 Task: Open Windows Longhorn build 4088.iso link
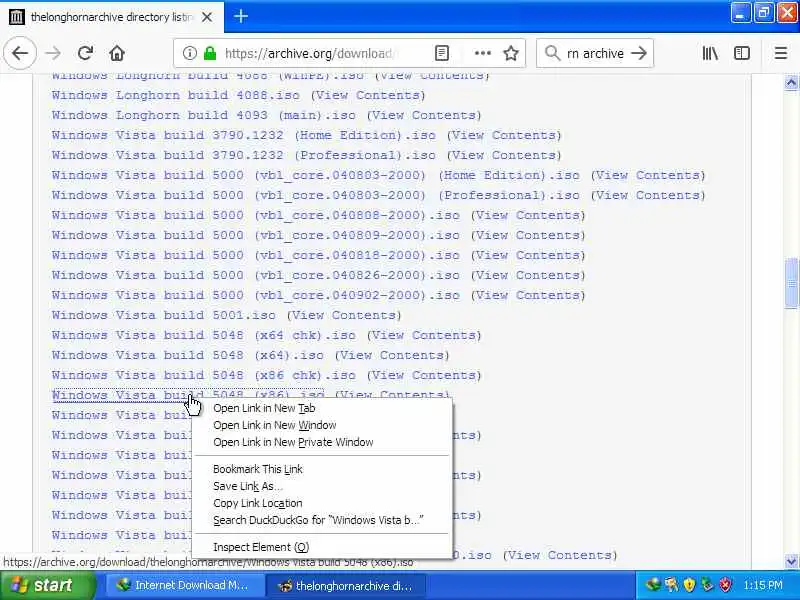(x=176, y=95)
